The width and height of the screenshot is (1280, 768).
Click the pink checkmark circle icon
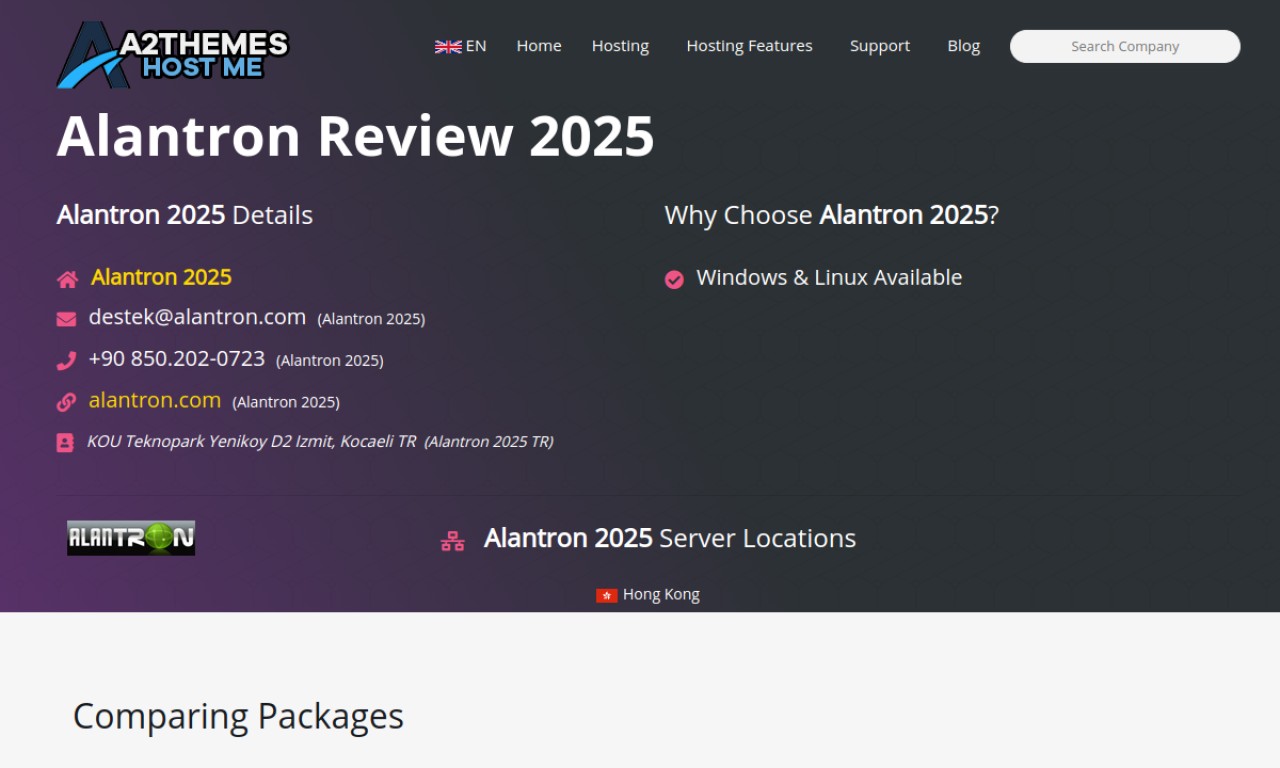pyautogui.click(x=674, y=279)
